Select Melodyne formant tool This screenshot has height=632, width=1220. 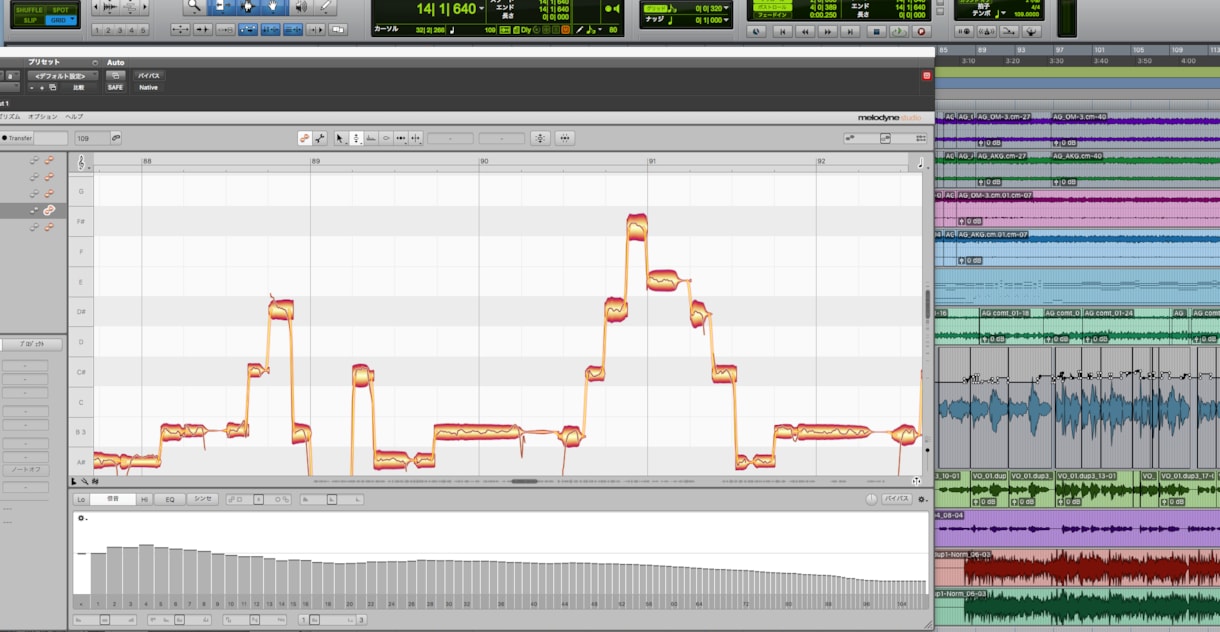tap(371, 138)
